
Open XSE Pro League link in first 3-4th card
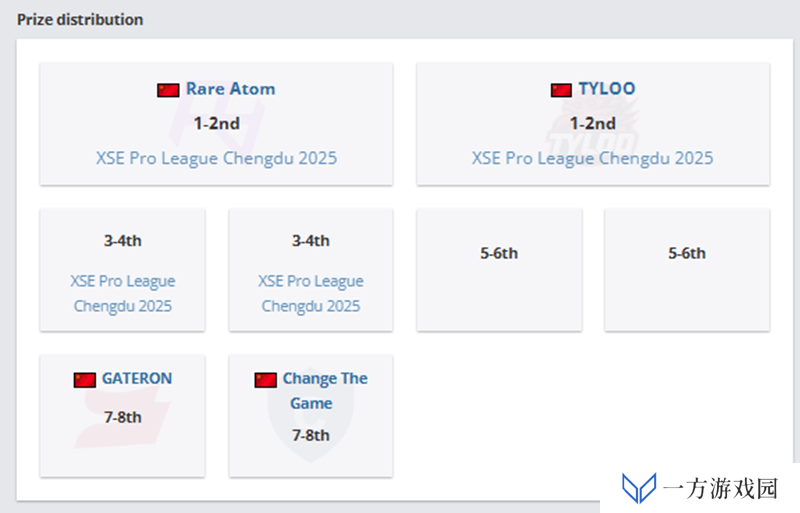pos(122,294)
